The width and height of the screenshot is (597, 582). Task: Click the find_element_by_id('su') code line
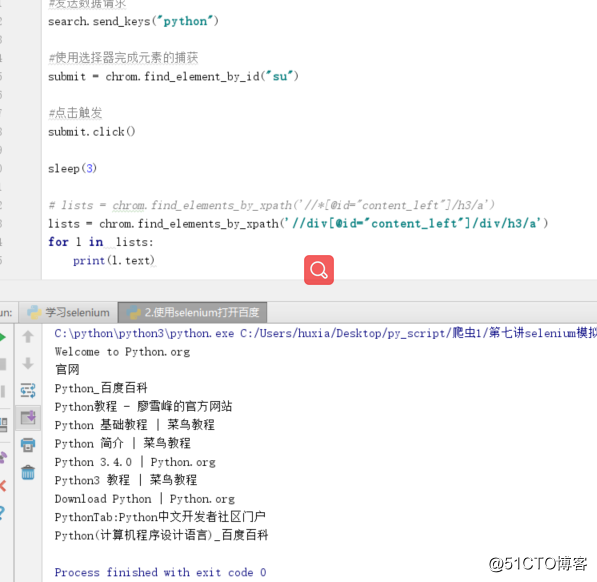(173, 77)
